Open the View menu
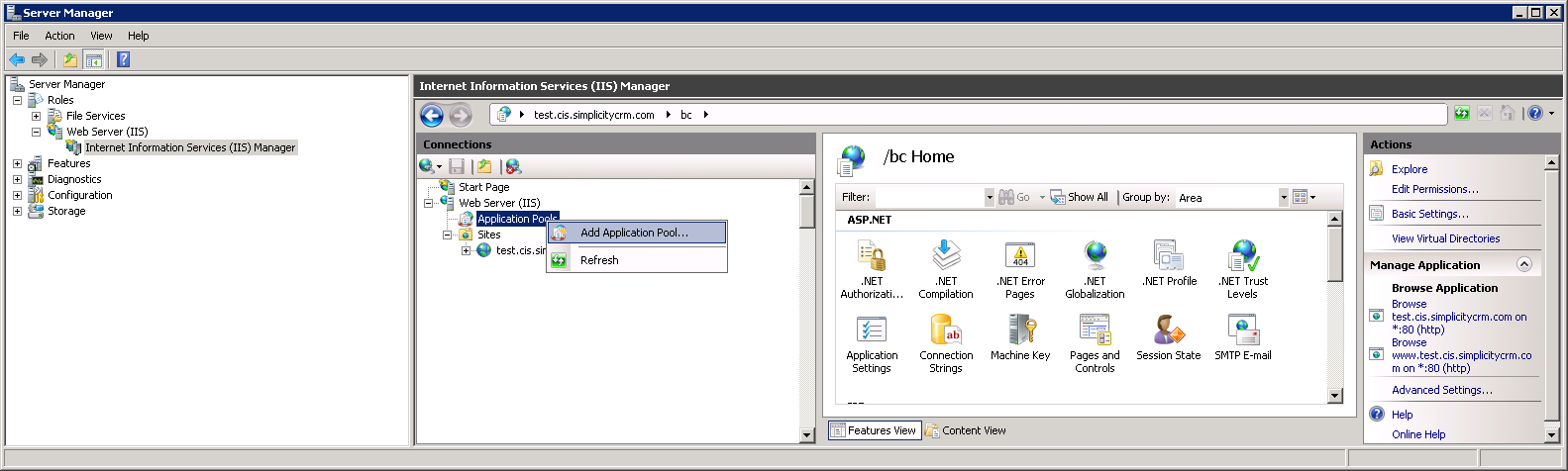Viewport: 1568px width, 471px height. [101, 36]
